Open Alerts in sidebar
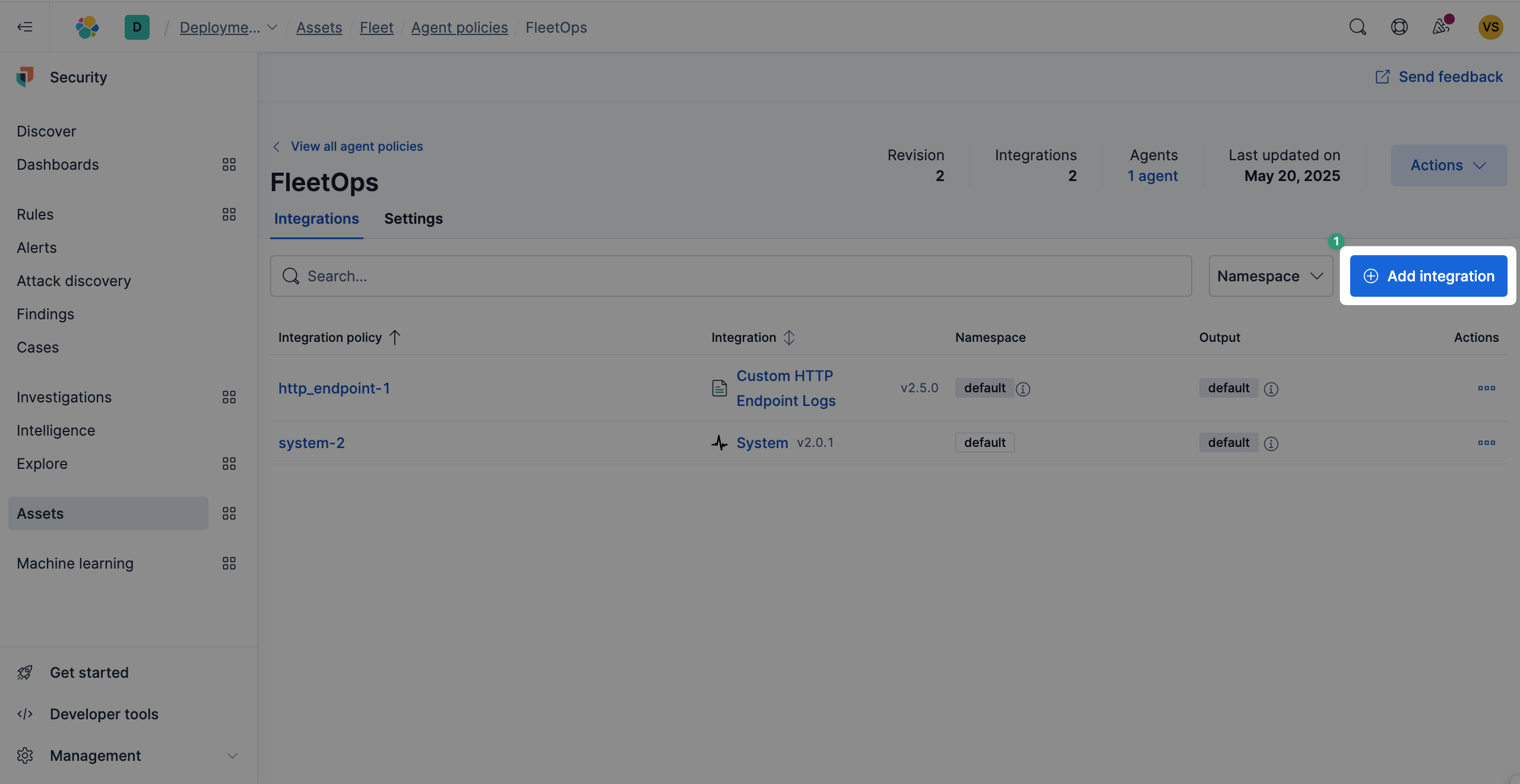This screenshot has height=784, width=1520. coord(37,247)
